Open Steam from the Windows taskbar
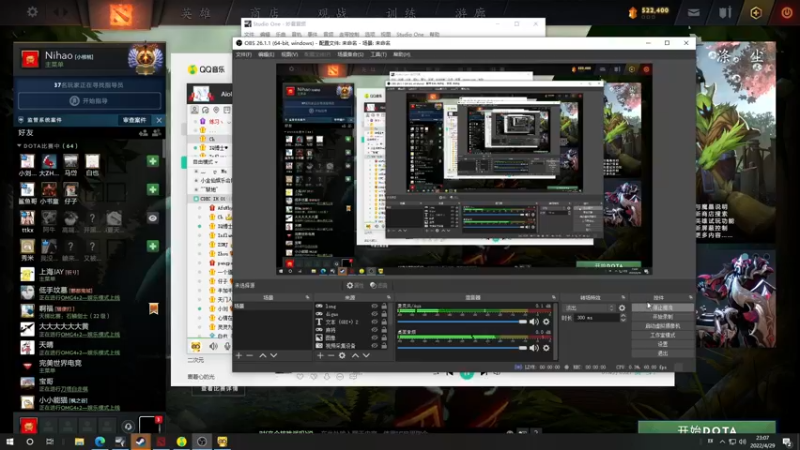This screenshot has width=800, height=450. point(140,442)
